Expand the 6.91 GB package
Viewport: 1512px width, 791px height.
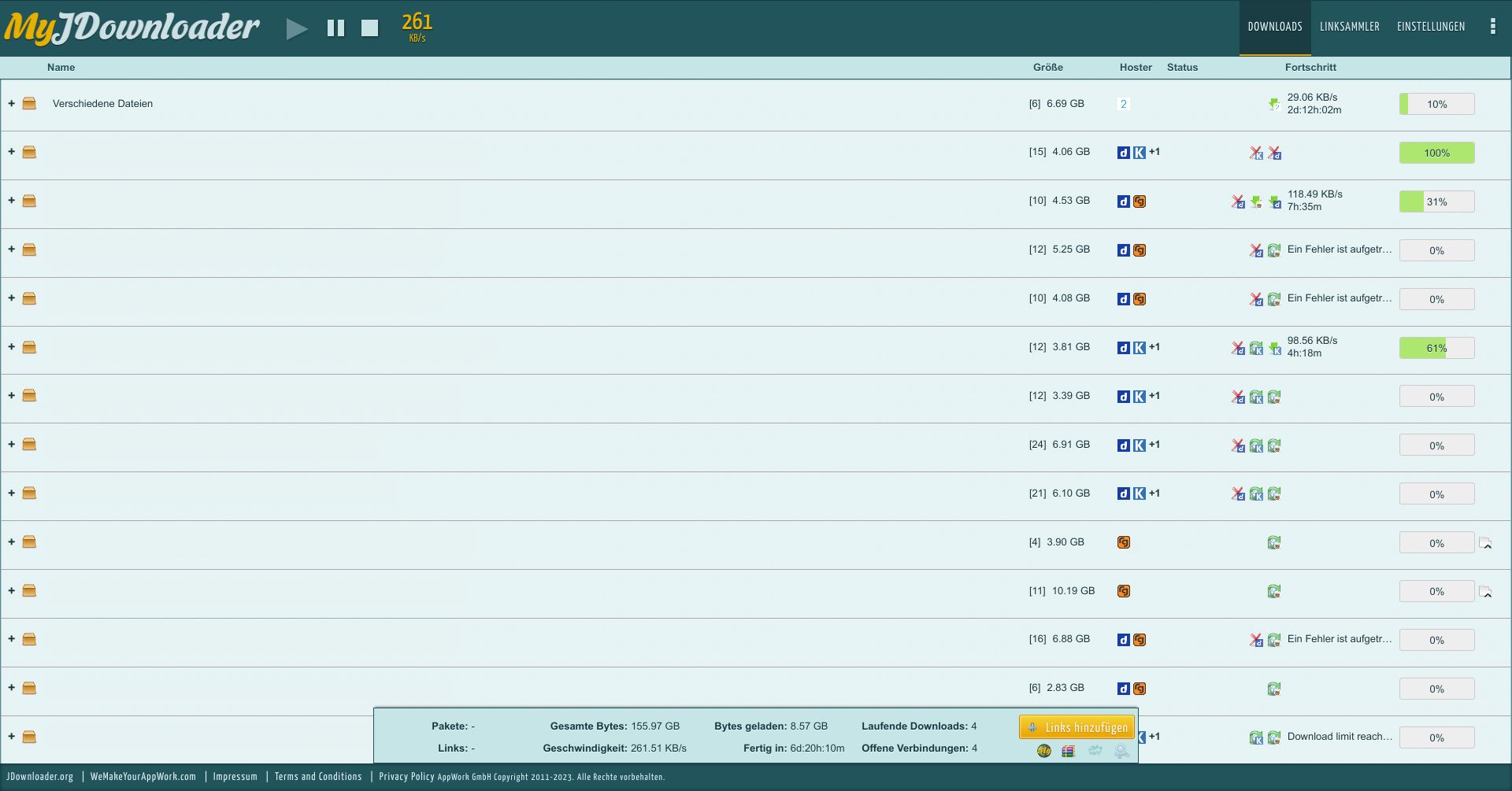tap(12, 444)
